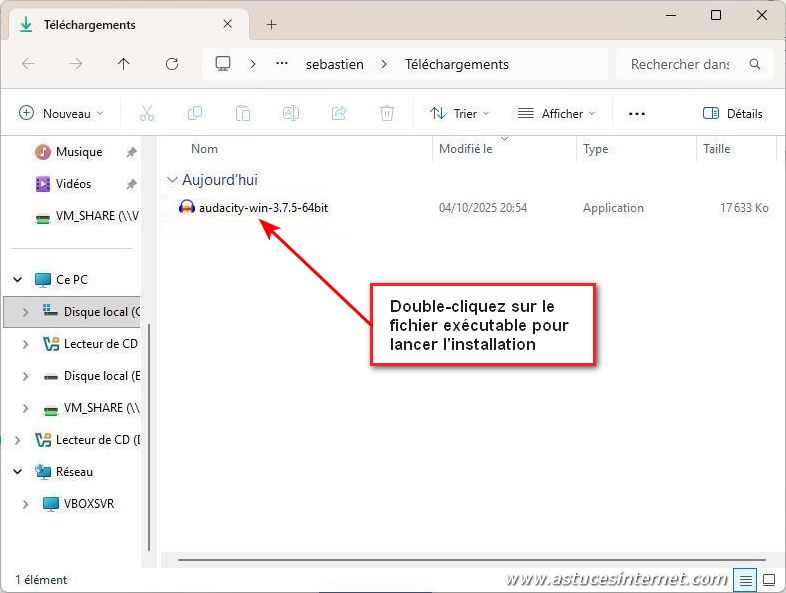Screen dimensions: 786x593
Task: Refresh the current folder view
Action: tap(172, 64)
